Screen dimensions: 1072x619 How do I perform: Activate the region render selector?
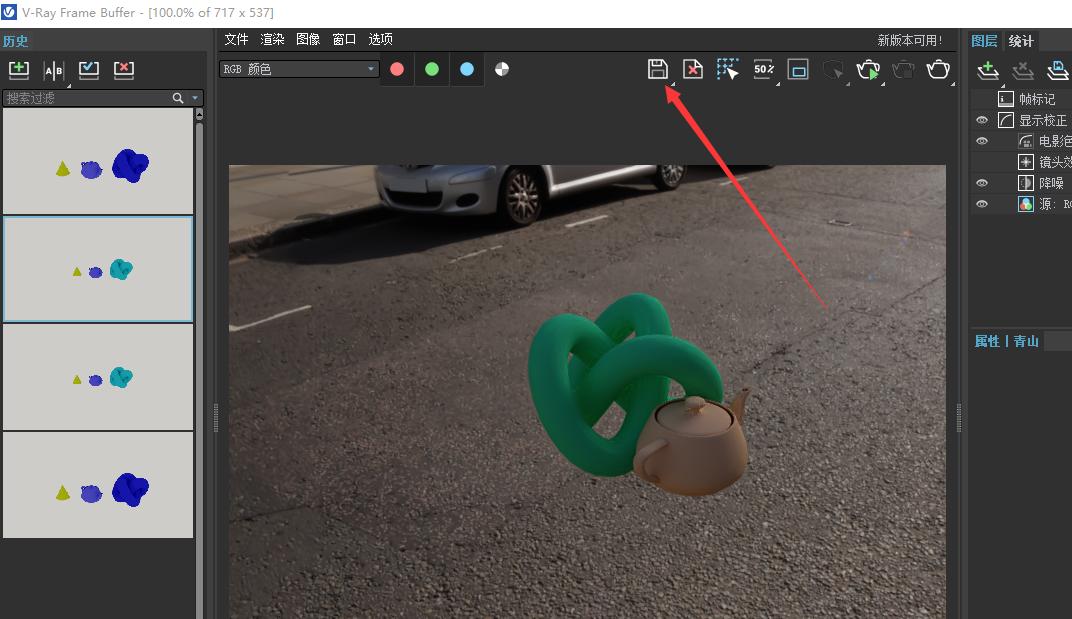(728, 69)
